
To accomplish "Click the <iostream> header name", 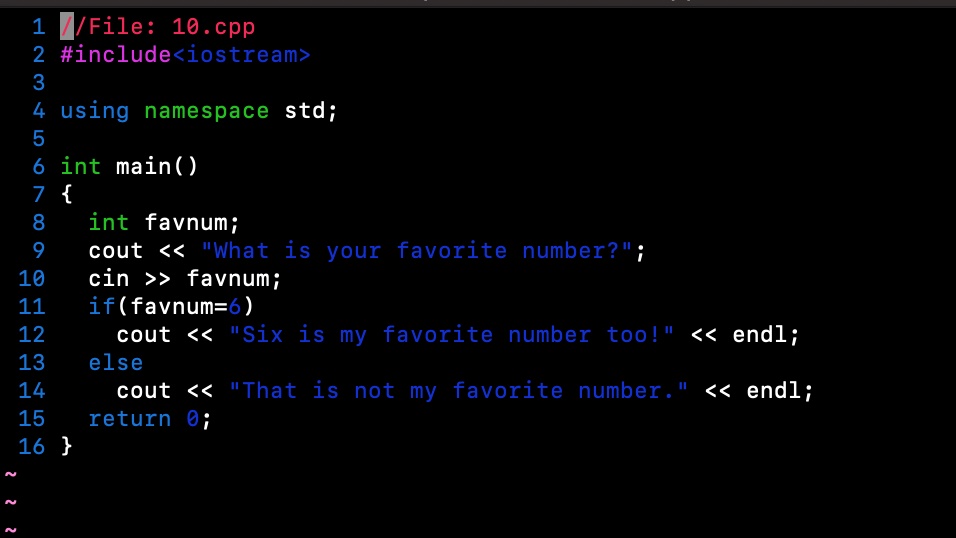I will [x=241, y=55].
